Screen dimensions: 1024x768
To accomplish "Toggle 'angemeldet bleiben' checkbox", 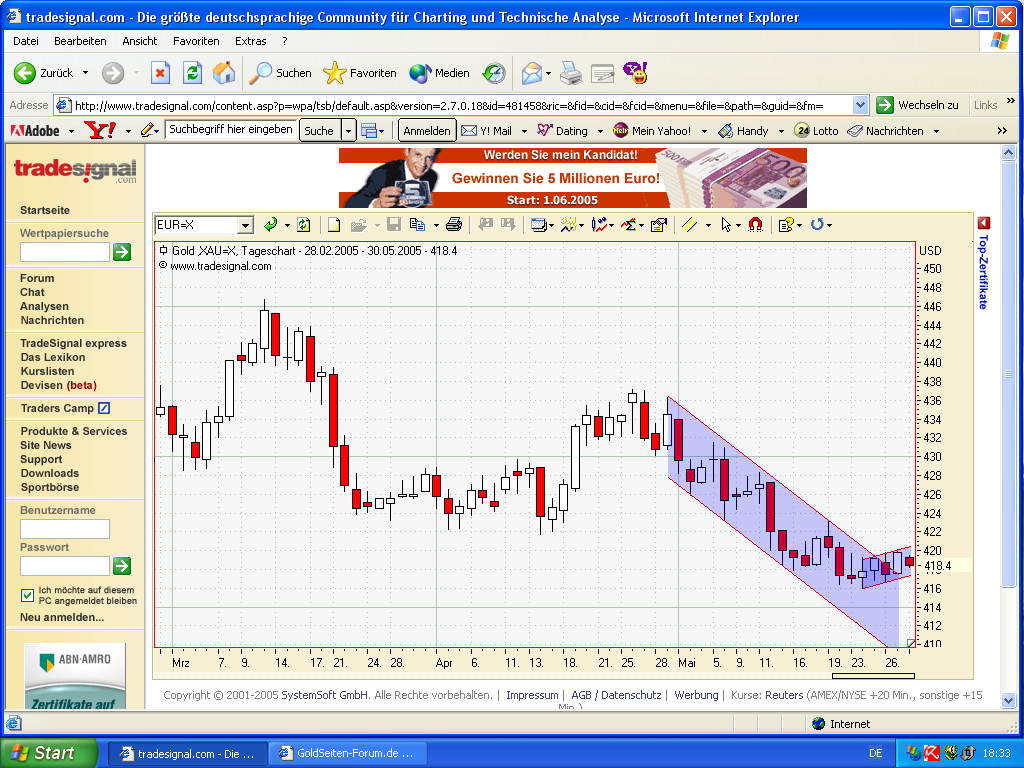I will 27,595.
